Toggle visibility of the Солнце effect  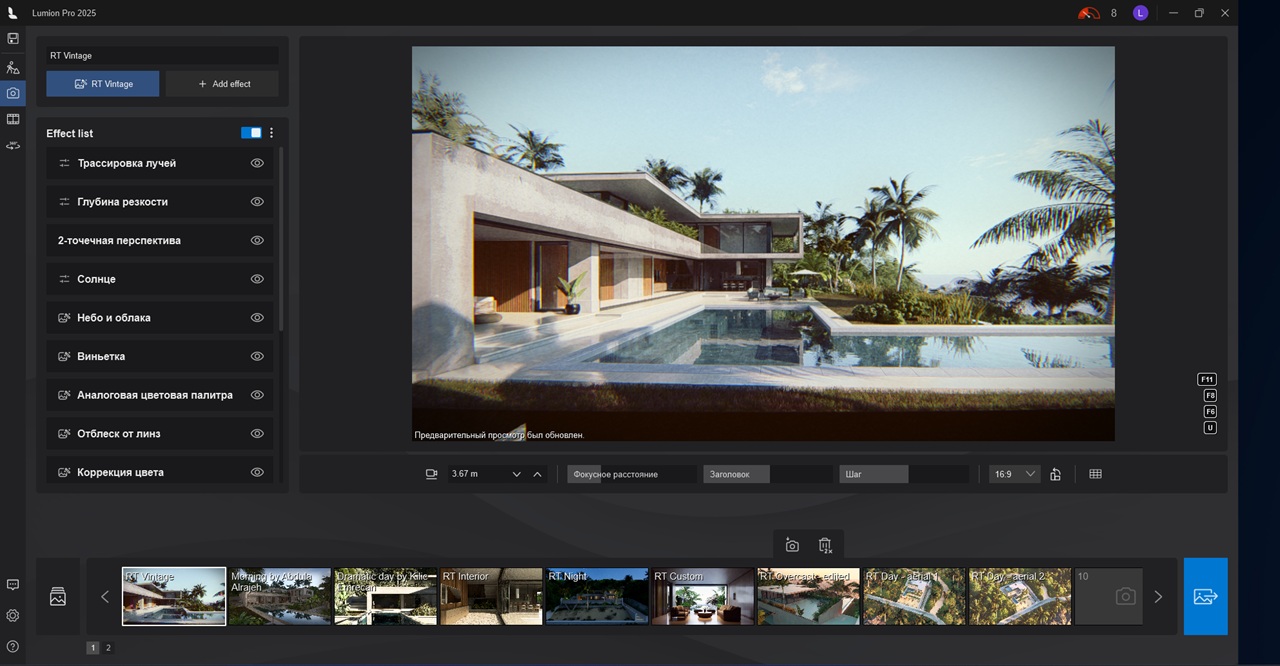(257, 279)
